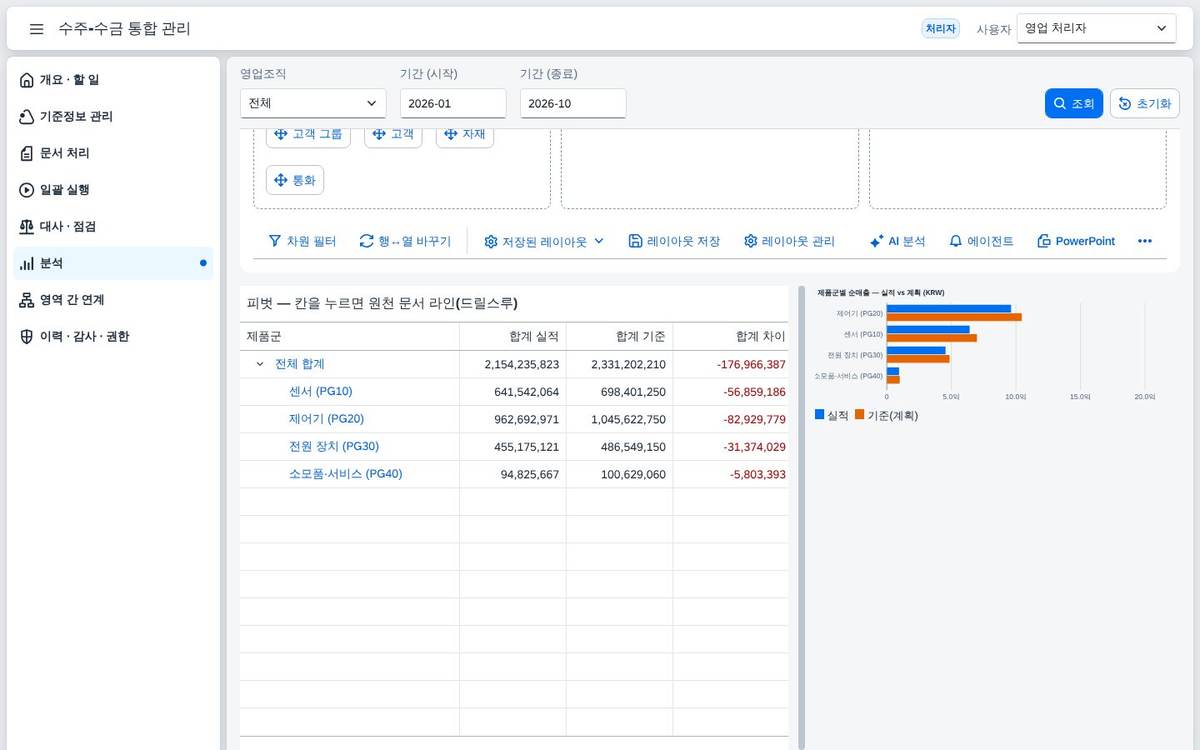
Task: Swap rows and columns with 행↔열 바꾸기
Action: point(405,241)
